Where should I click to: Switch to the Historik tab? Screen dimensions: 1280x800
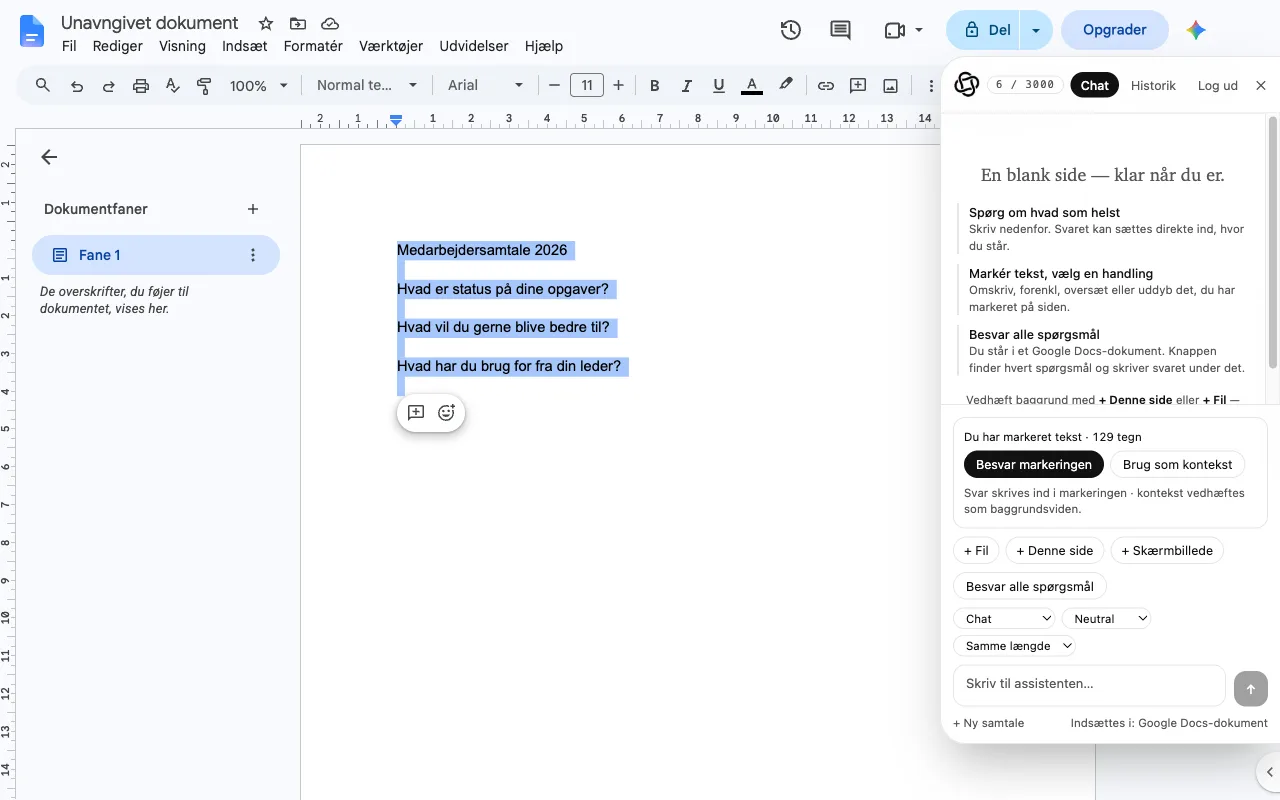point(1153,86)
